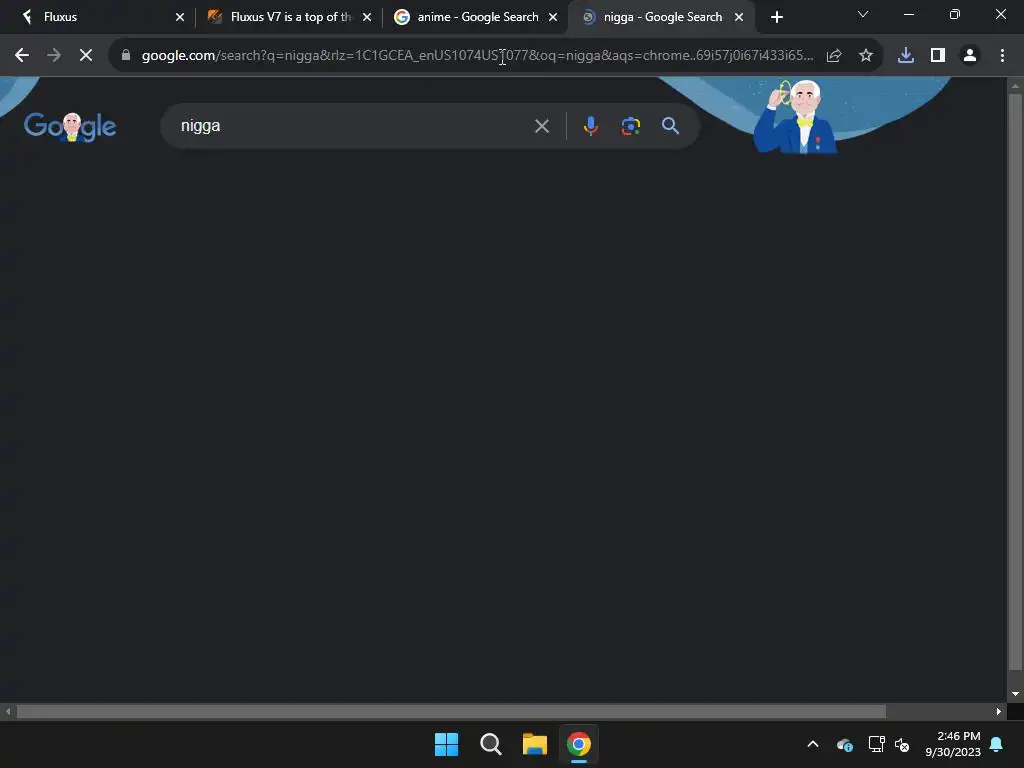
Task: Clear the search box text
Action: point(541,126)
